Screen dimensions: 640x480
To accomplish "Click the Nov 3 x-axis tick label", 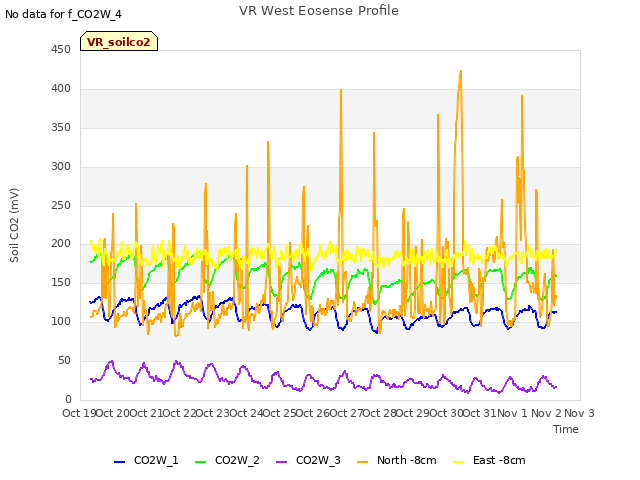I will pos(579,413).
